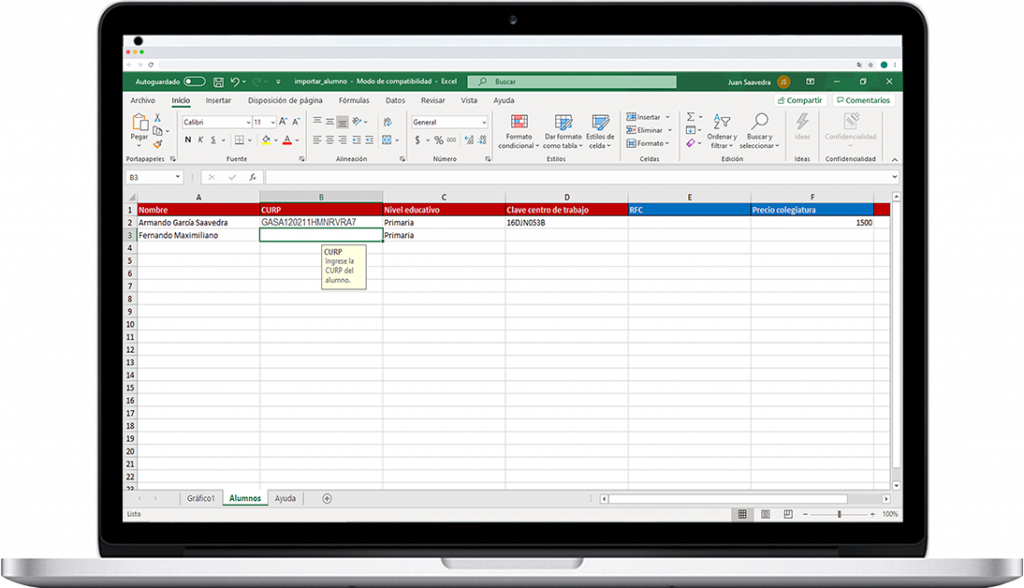Click the Undo arrow icon
The height and width of the screenshot is (588, 1024).
point(235,81)
